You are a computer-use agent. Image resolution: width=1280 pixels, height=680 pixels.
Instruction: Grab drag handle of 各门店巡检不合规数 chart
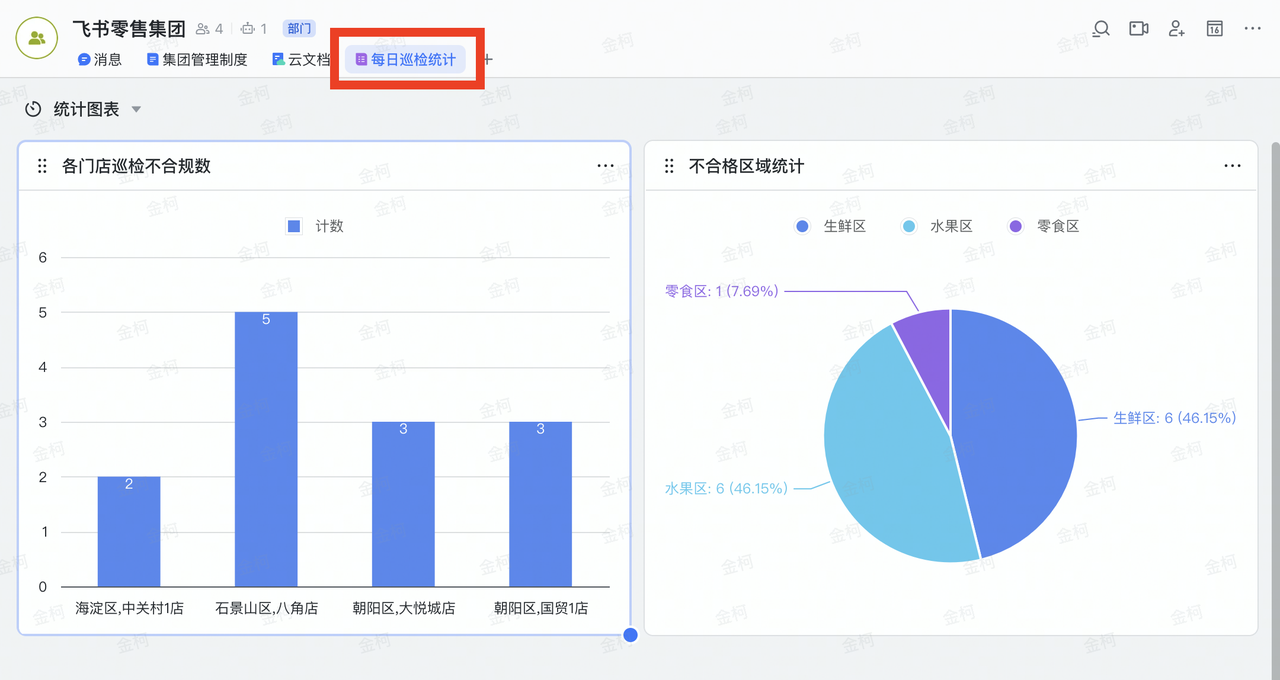tap(42, 166)
